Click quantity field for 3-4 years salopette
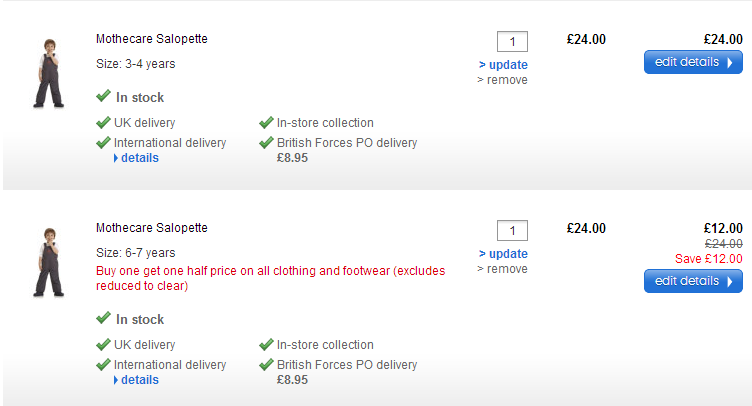The height and width of the screenshot is (406, 752). pos(512,42)
